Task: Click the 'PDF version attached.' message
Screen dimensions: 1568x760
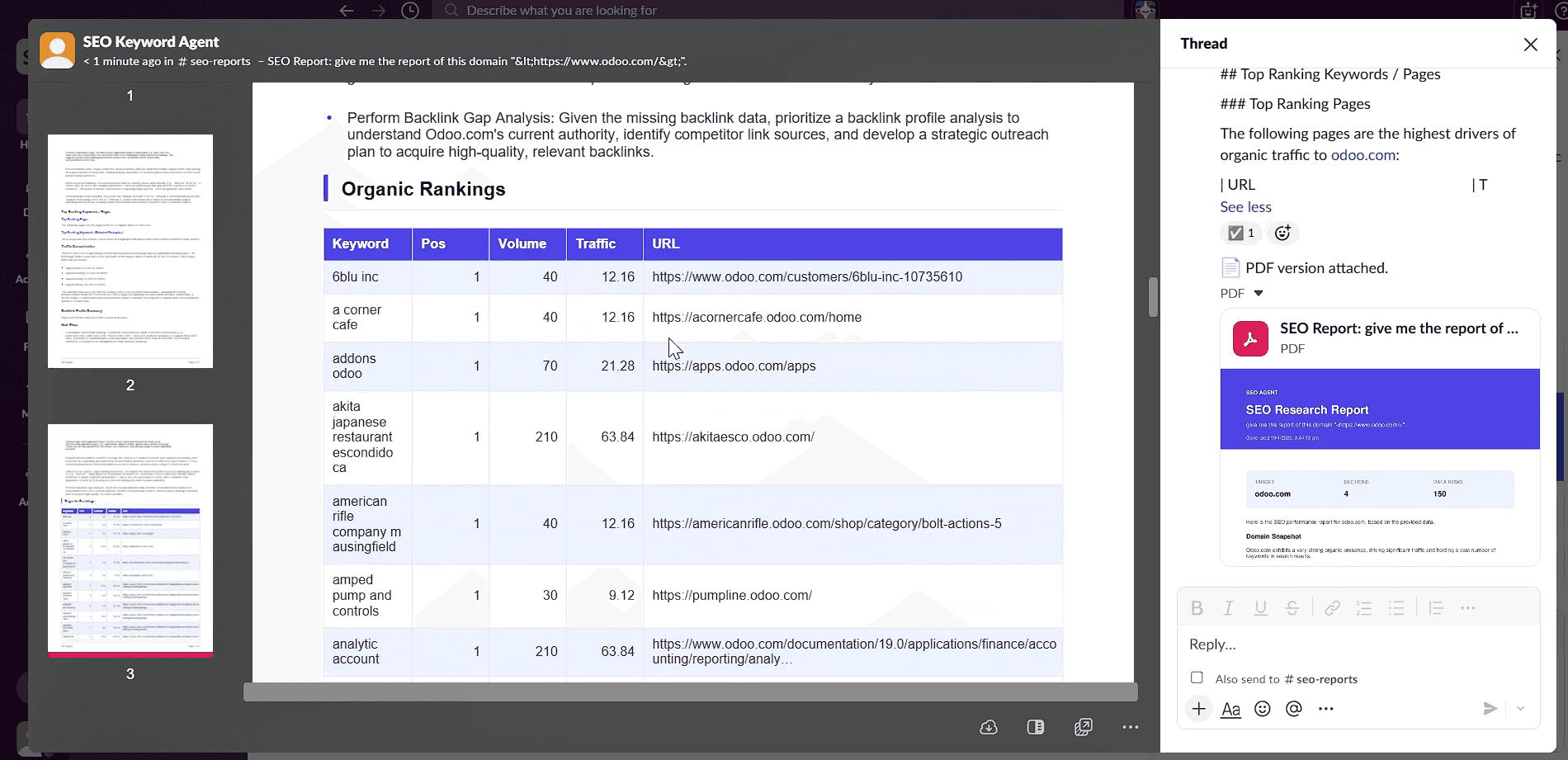Action: pos(1316,268)
